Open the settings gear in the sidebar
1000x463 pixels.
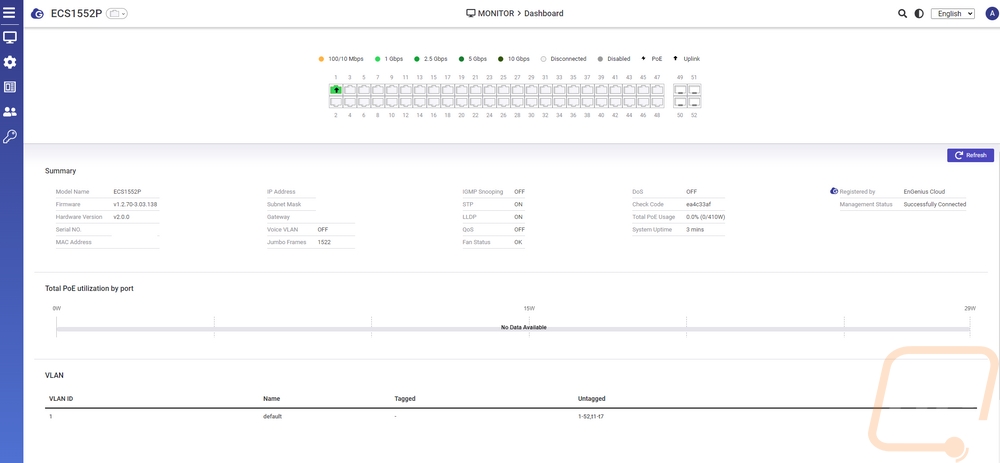(x=10, y=62)
